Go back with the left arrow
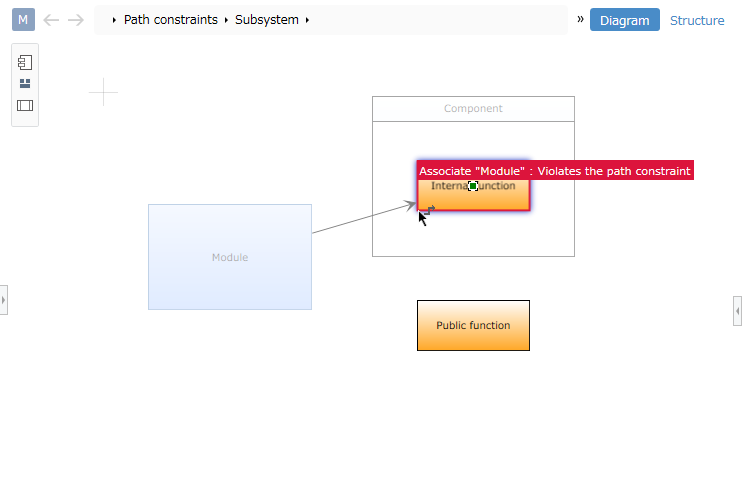742x490 pixels. (51, 20)
